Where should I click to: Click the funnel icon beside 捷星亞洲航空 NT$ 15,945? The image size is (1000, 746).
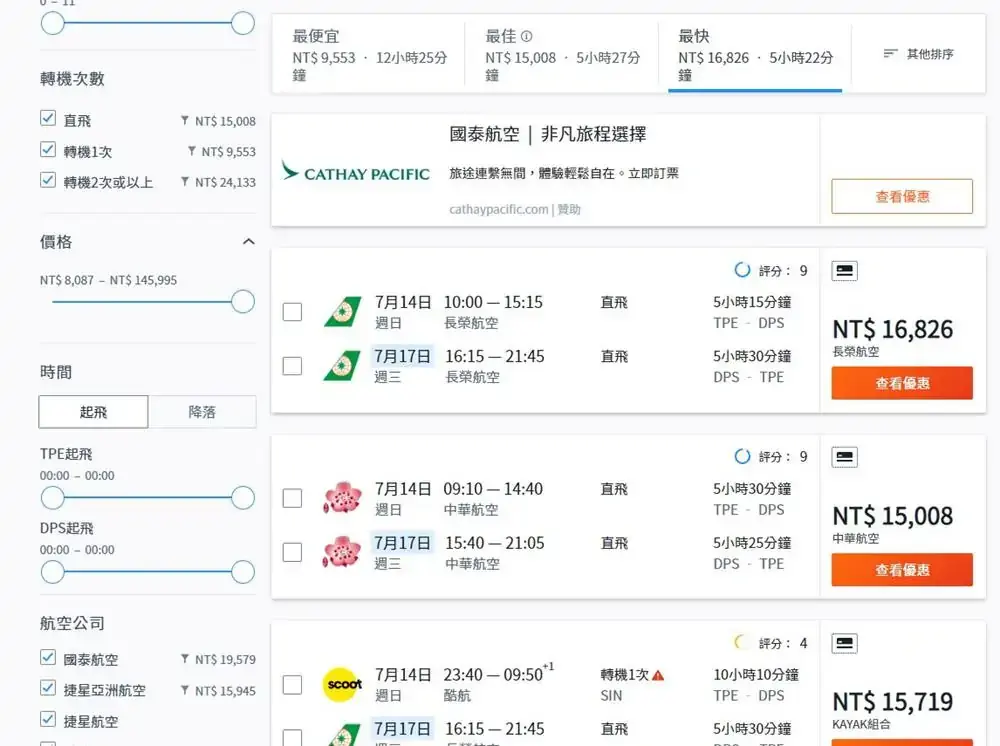coord(184,690)
